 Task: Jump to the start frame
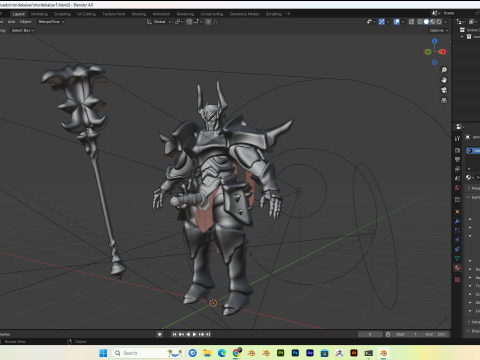tap(174, 334)
